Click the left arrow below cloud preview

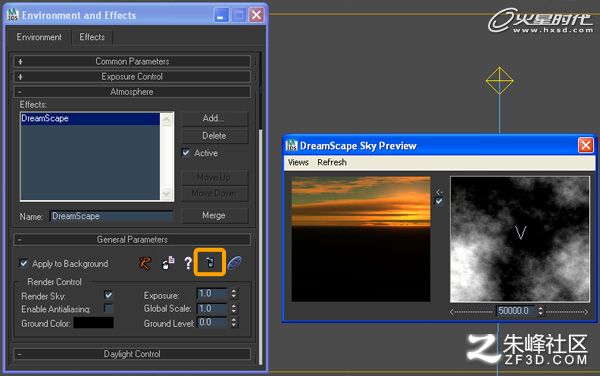coord(452,312)
